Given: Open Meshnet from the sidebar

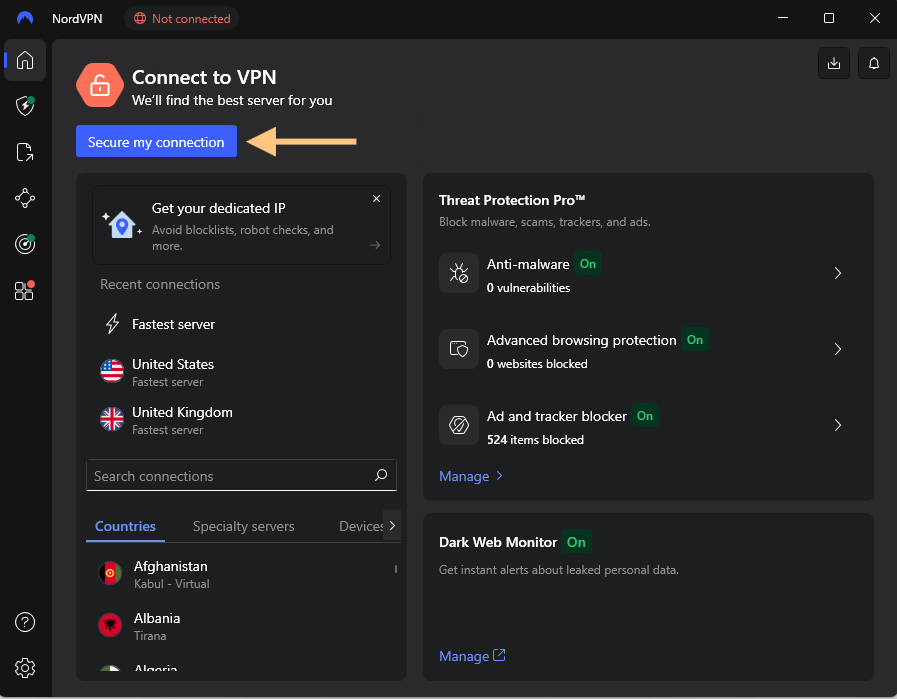Looking at the screenshot, I should click(x=25, y=198).
